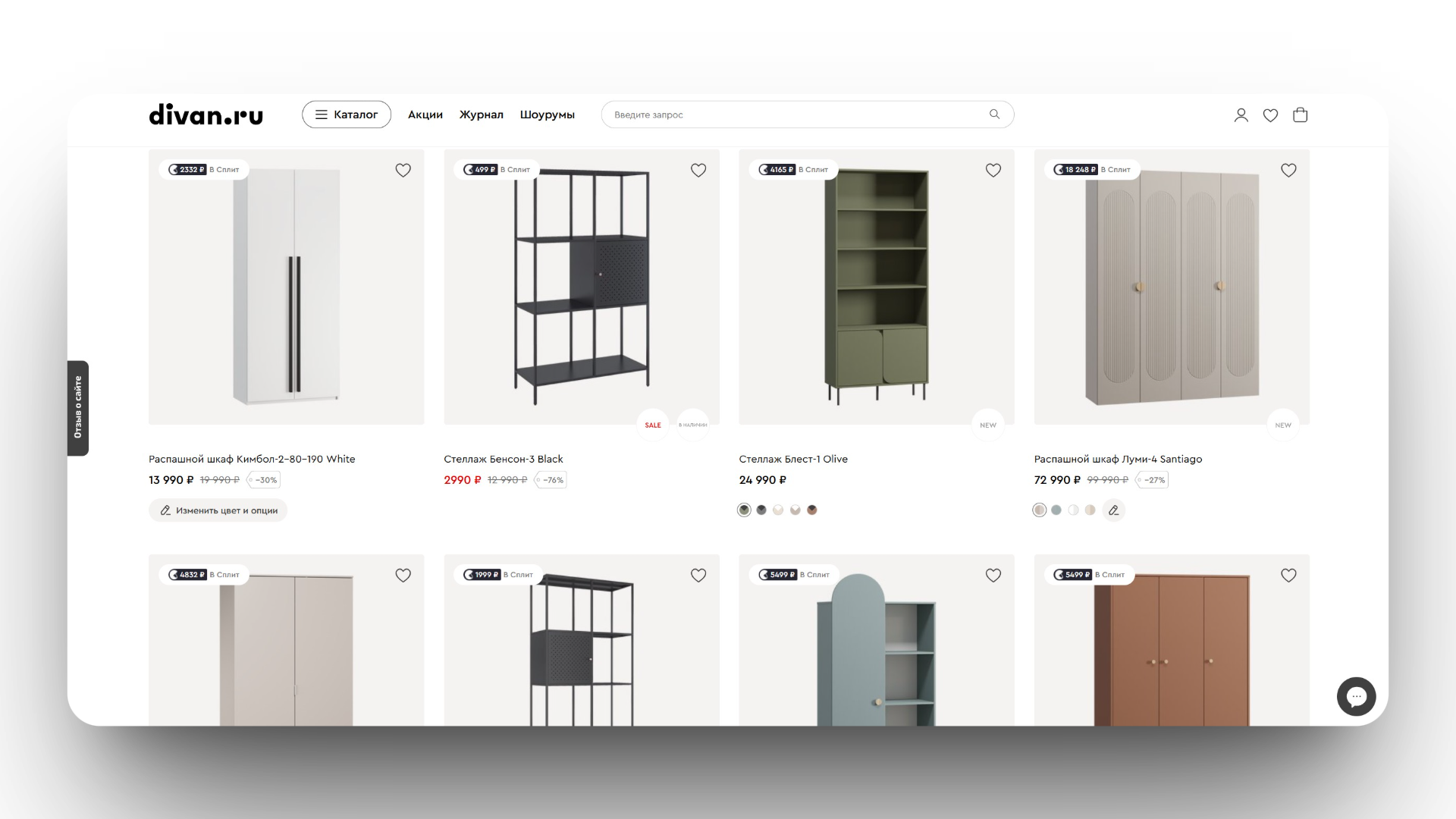Open the user account profile icon
The image size is (1456, 819).
1241,115
